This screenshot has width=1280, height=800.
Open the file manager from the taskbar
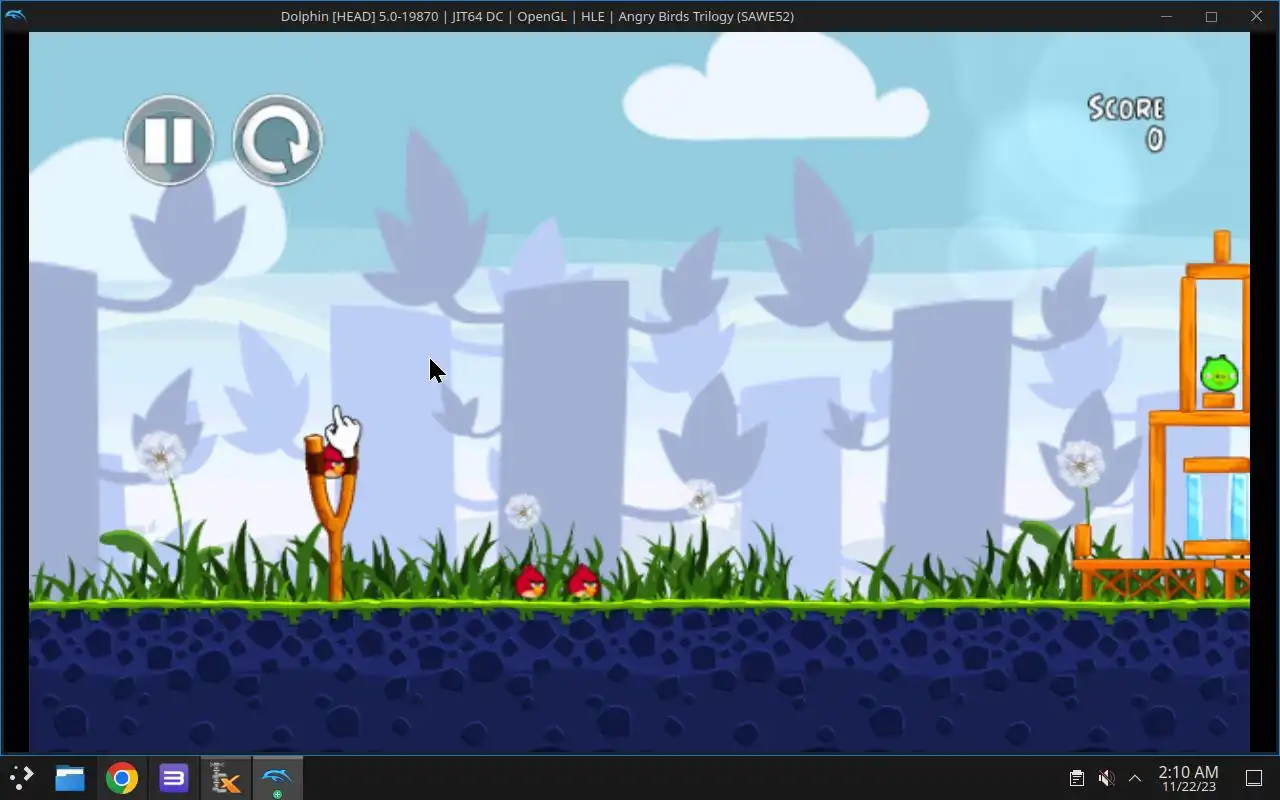tap(70, 778)
